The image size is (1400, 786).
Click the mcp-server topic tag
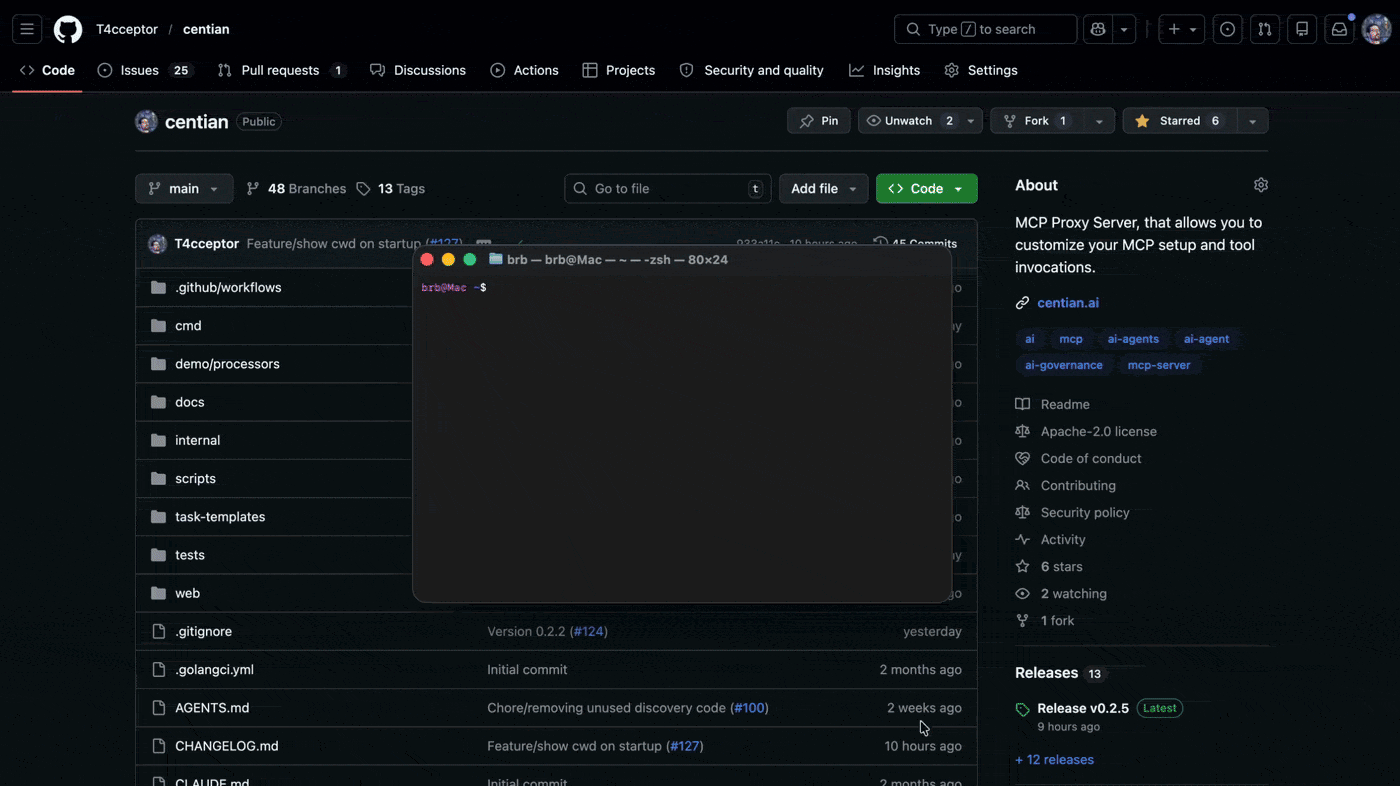[x=1159, y=365]
